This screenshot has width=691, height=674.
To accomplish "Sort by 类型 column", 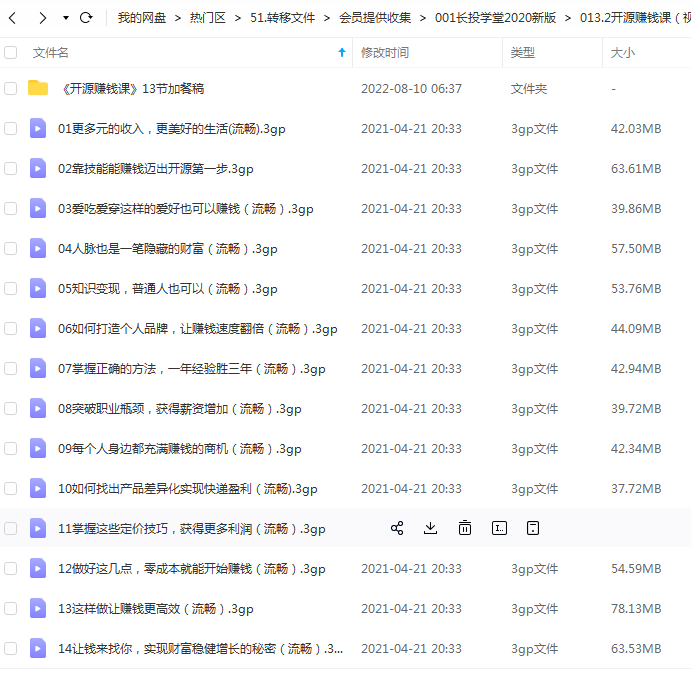I will (x=523, y=53).
